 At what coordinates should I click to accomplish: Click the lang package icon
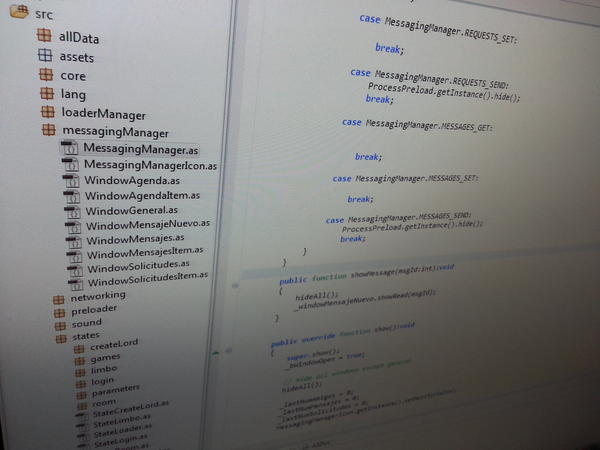click(47, 93)
